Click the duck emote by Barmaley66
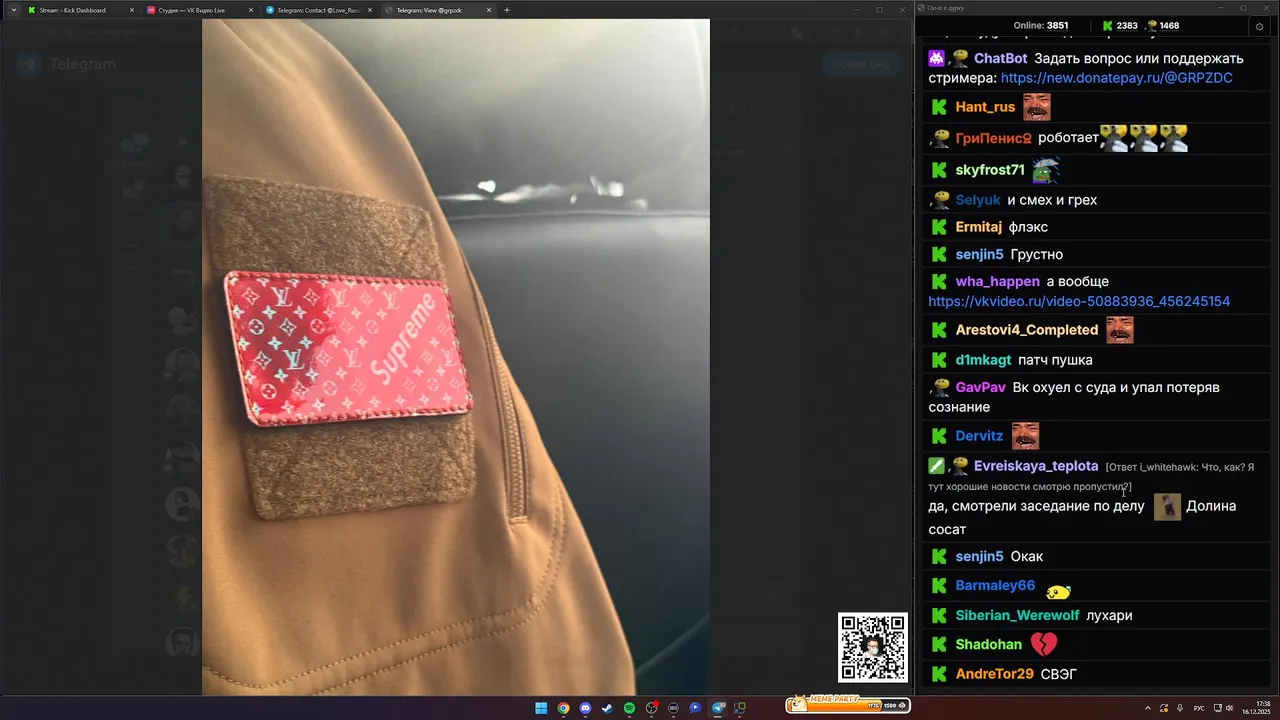Screen dimensions: 1280x720 (x=1058, y=590)
